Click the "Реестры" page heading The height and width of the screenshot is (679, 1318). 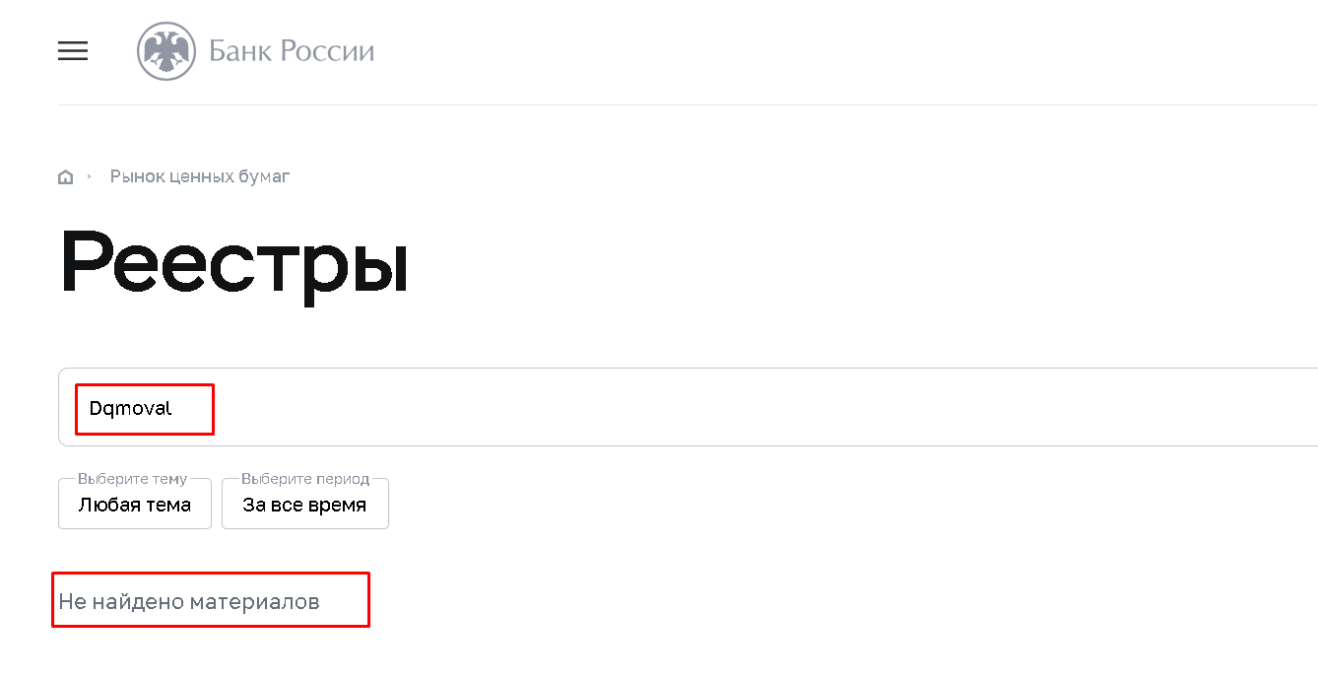(234, 262)
